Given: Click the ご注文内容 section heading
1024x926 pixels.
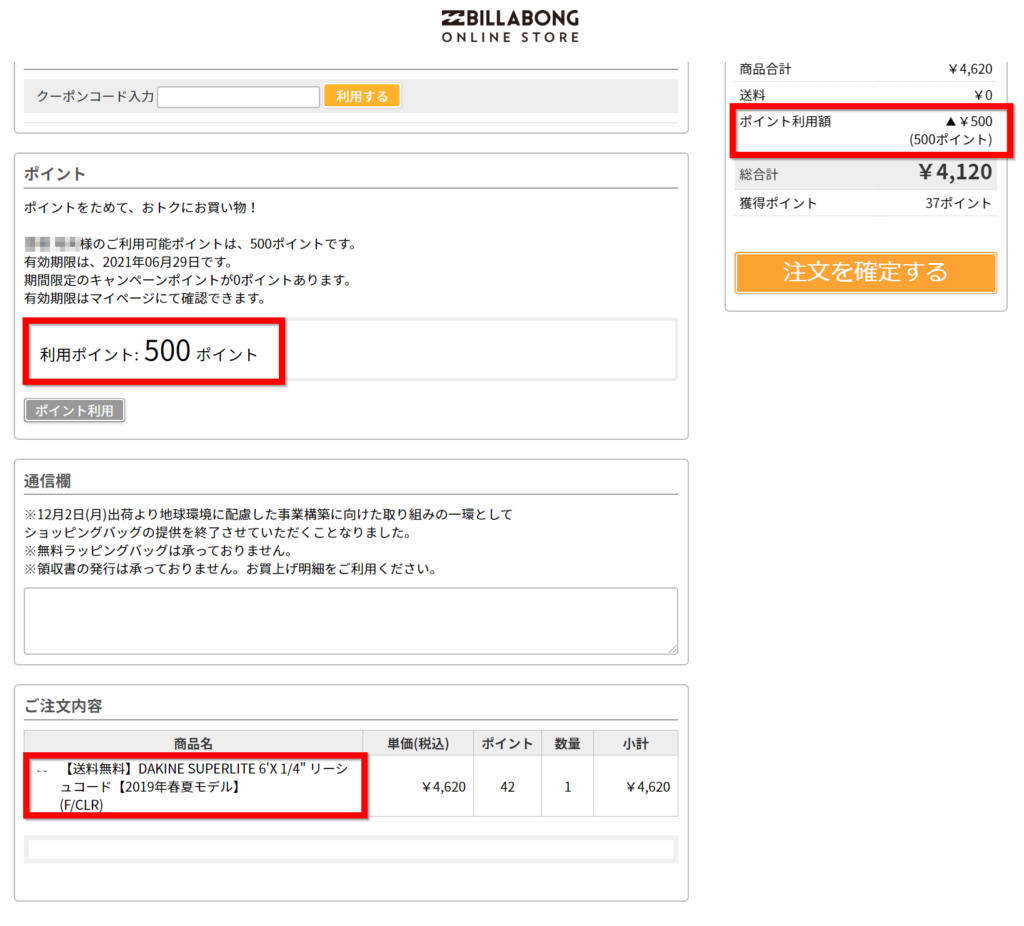Looking at the screenshot, I should 63,706.
